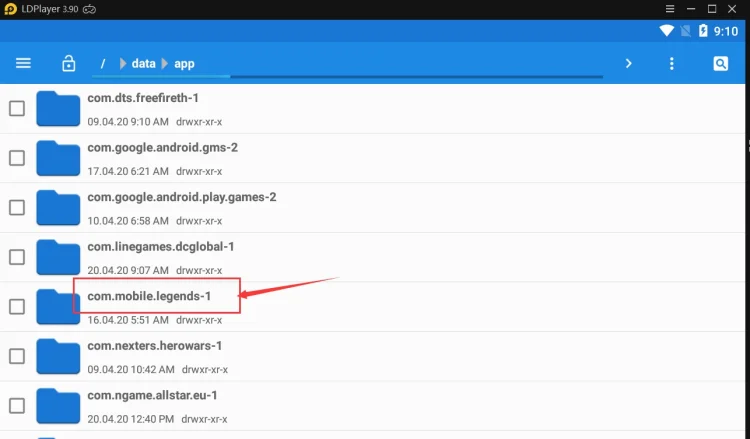The image size is (750, 439).
Task: Open the three-dot overflow menu
Action: coord(672,63)
